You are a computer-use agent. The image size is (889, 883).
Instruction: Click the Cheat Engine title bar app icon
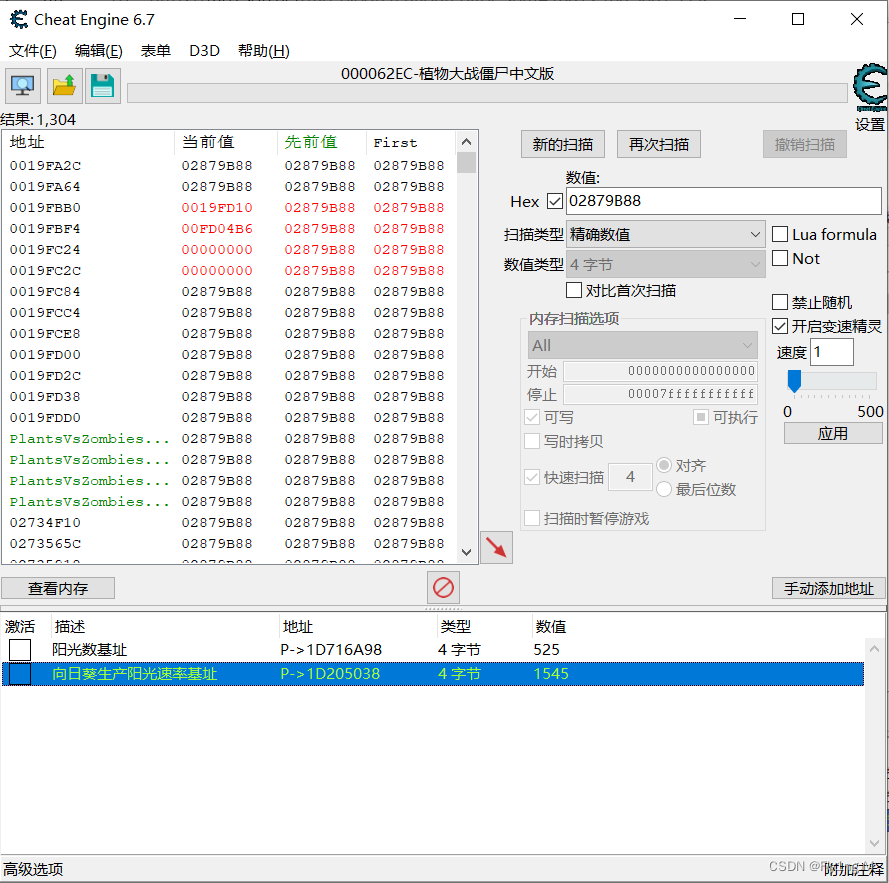tap(19, 19)
